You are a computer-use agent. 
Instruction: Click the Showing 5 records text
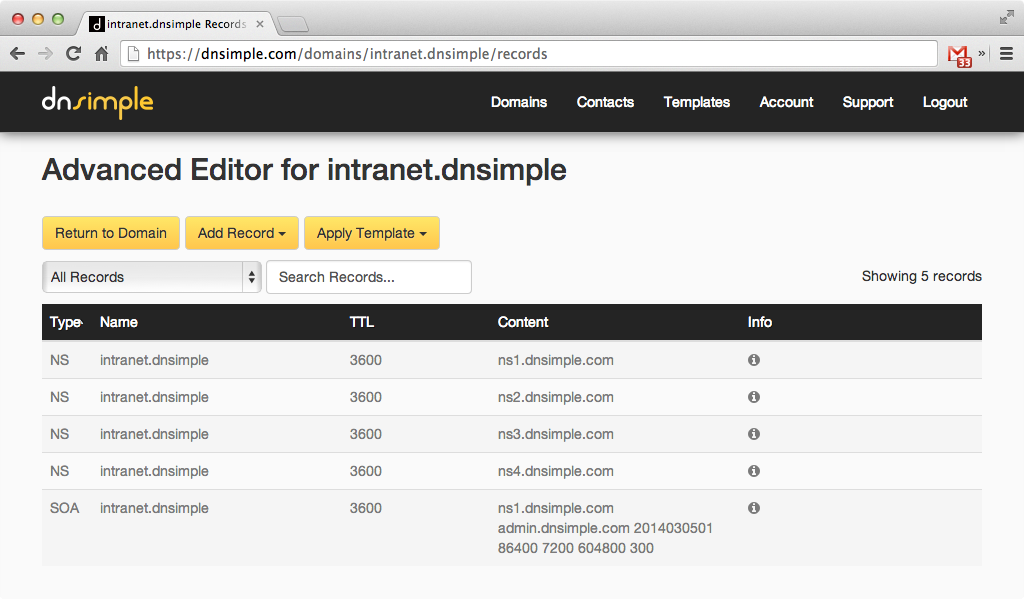[x=921, y=276]
